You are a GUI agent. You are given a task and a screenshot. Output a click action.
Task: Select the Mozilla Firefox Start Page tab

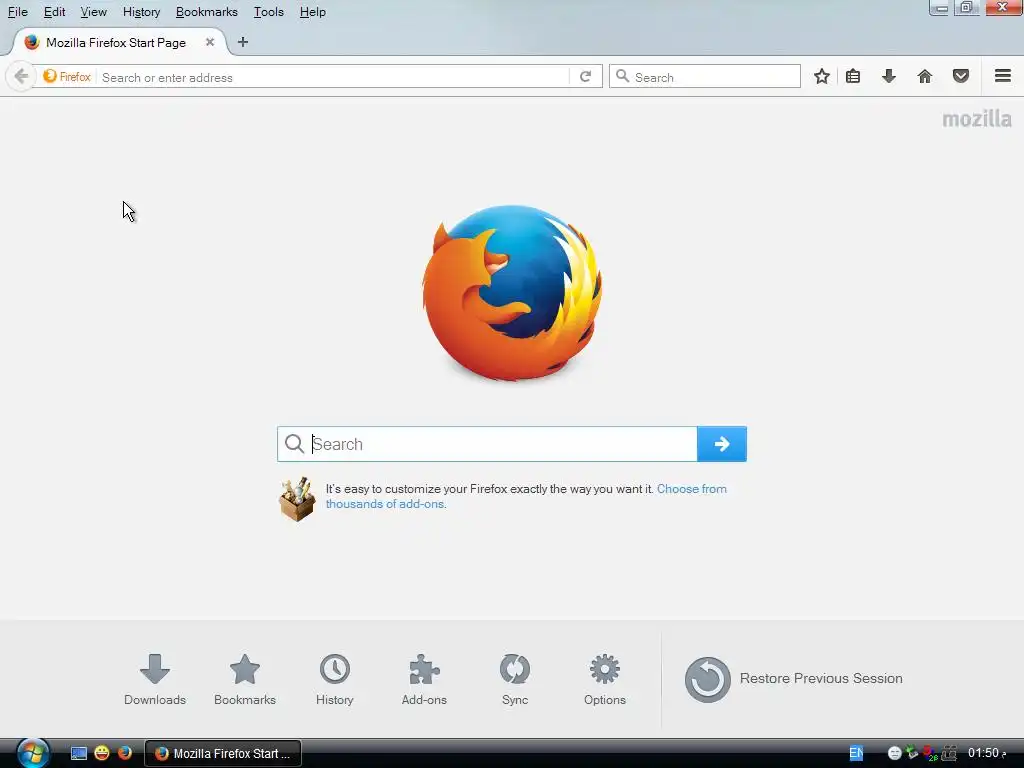click(x=116, y=42)
